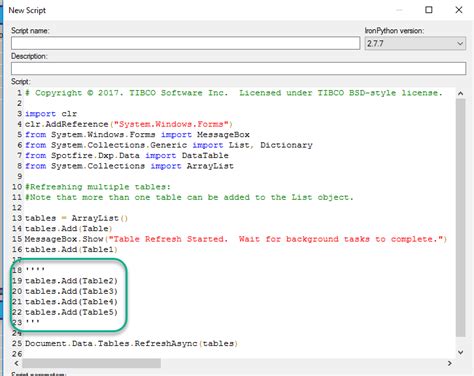Click the vertical scrollbar thumb
The width and height of the screenshot is (474, 376).
(x=460, y=218)
